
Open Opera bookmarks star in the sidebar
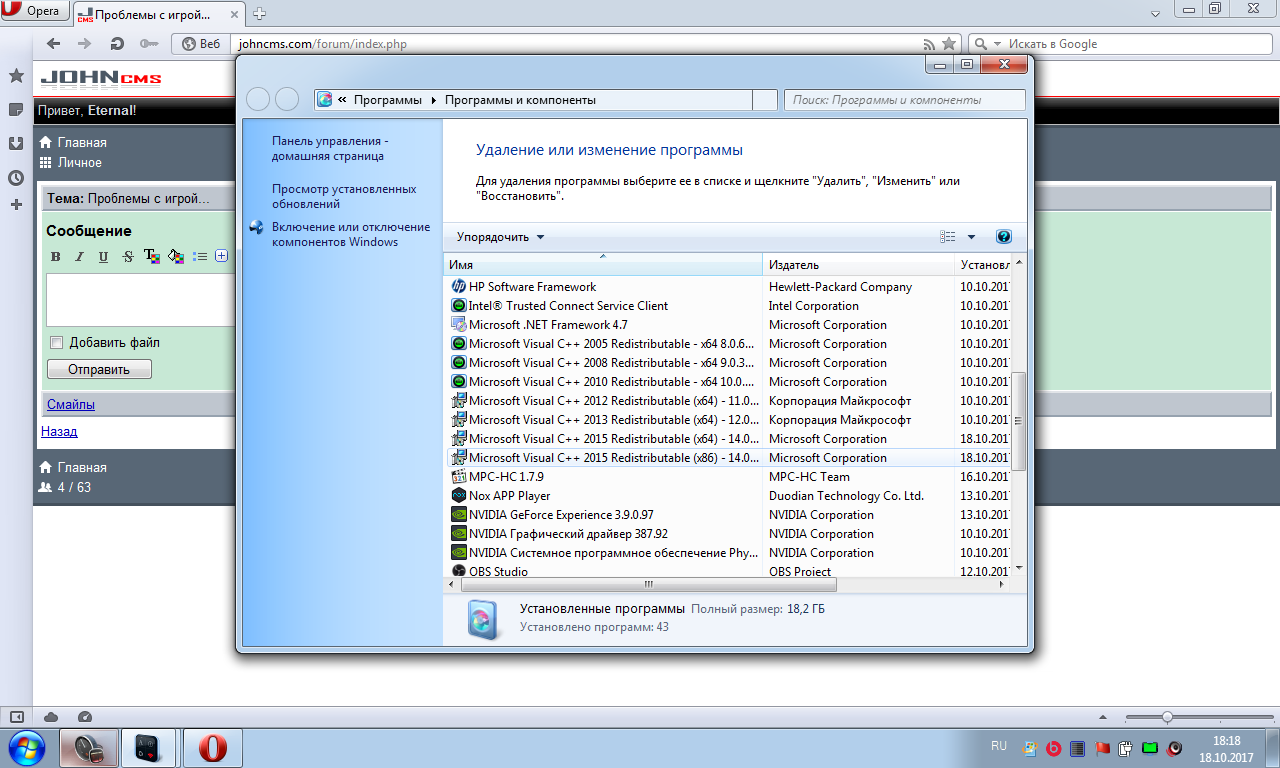(16, 76)
